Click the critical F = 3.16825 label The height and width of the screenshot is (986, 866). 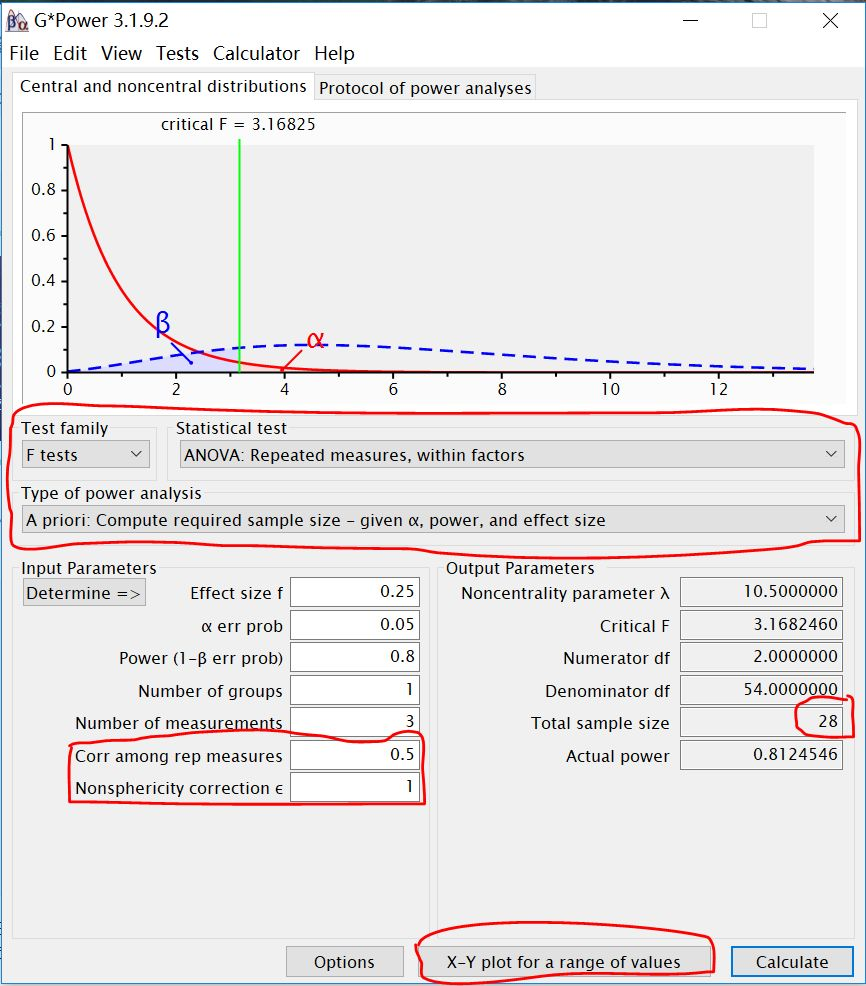(x=238, y=125)
